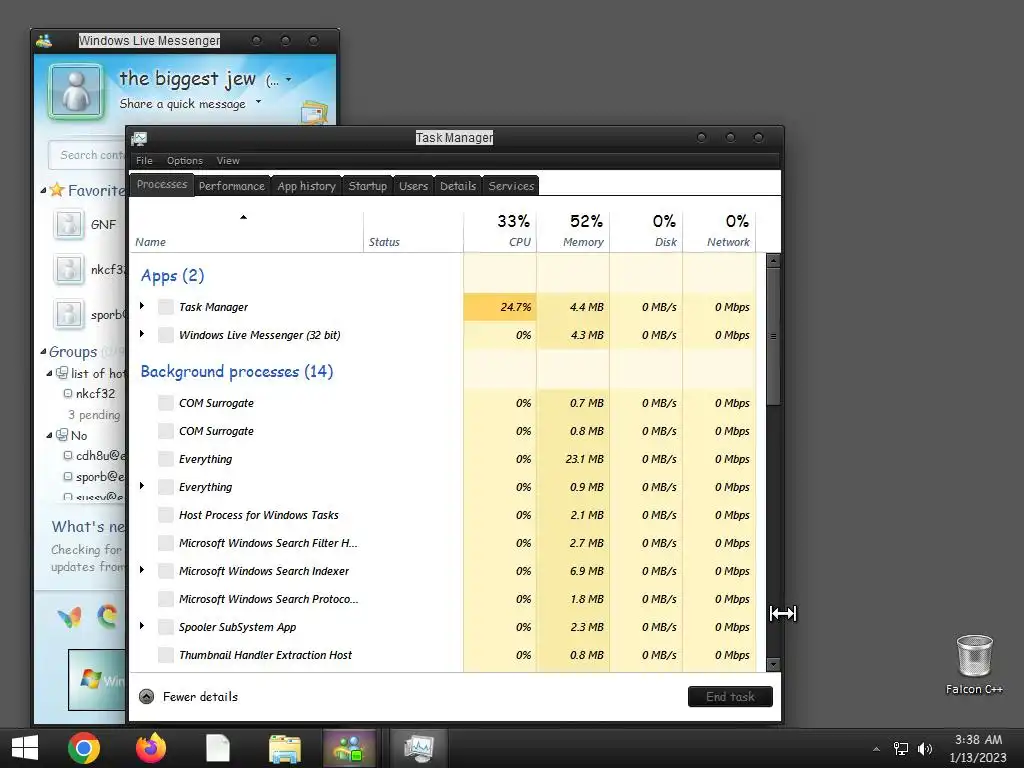The image size is (1024, 768).
Task: Click the End task button
Action: [730, 697]
